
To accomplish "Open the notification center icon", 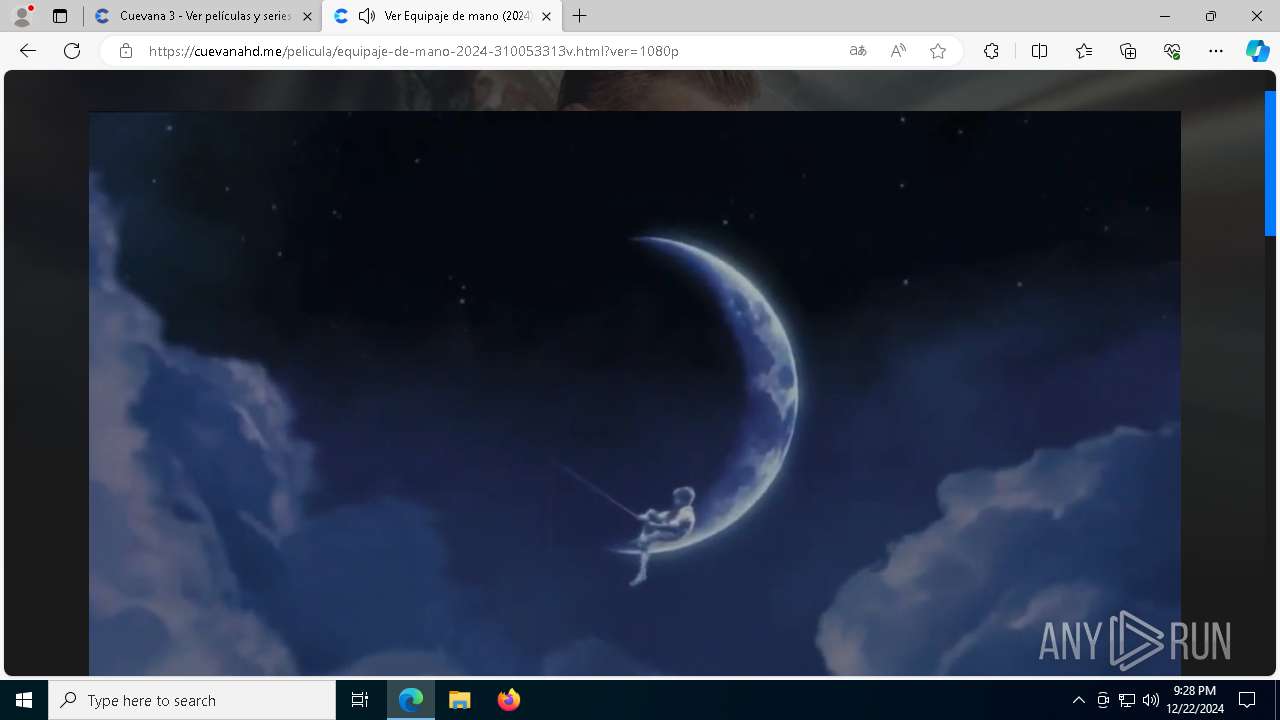I will click(x=1247, y=700).
